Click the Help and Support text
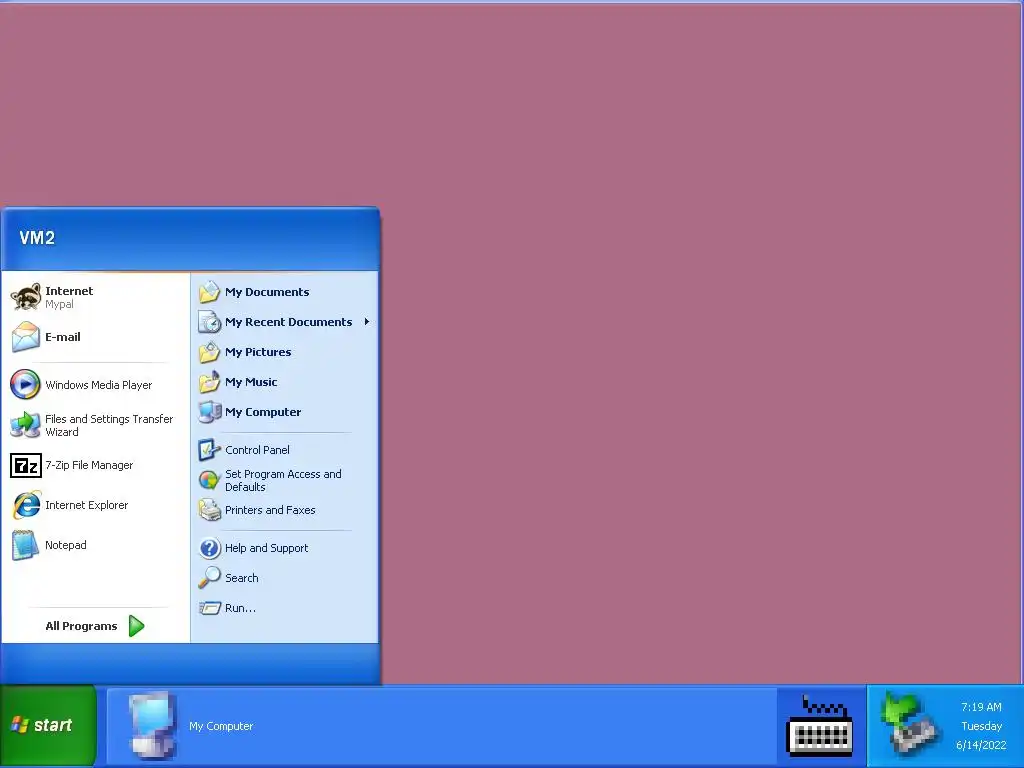The height and width of the screenshot is (768, 1024). (266, 548)
